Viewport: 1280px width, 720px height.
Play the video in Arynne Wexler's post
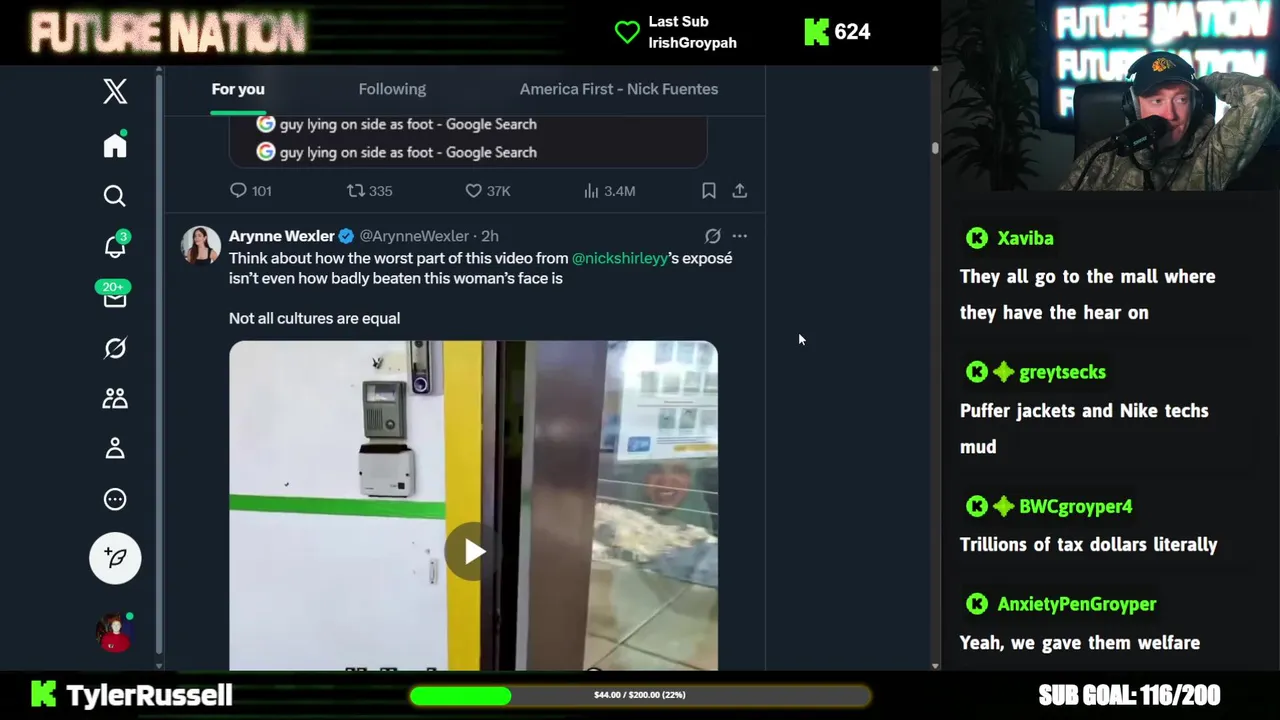[473, 551]
